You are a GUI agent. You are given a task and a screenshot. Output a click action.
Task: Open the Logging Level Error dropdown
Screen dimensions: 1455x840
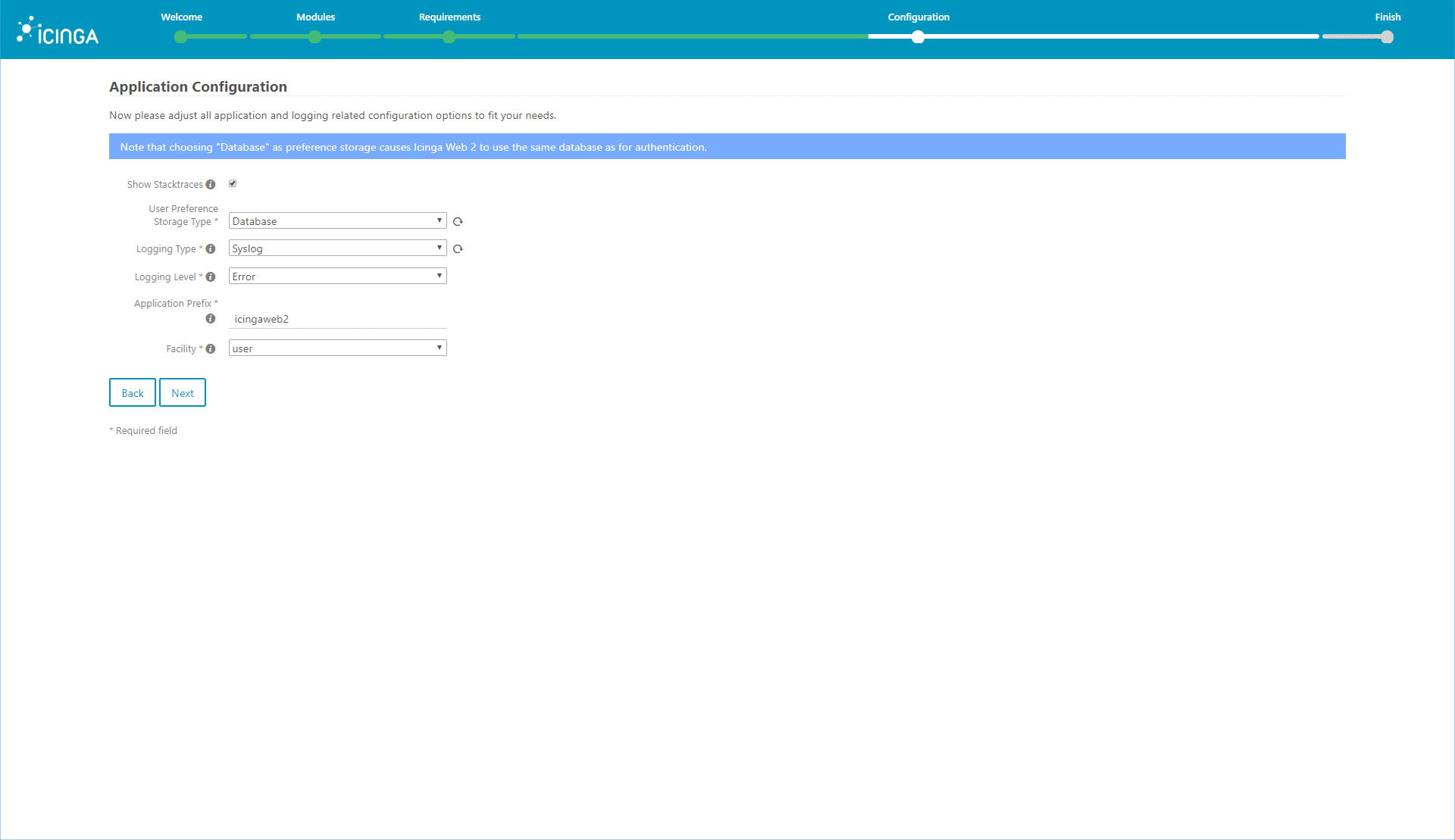(337, 276)
